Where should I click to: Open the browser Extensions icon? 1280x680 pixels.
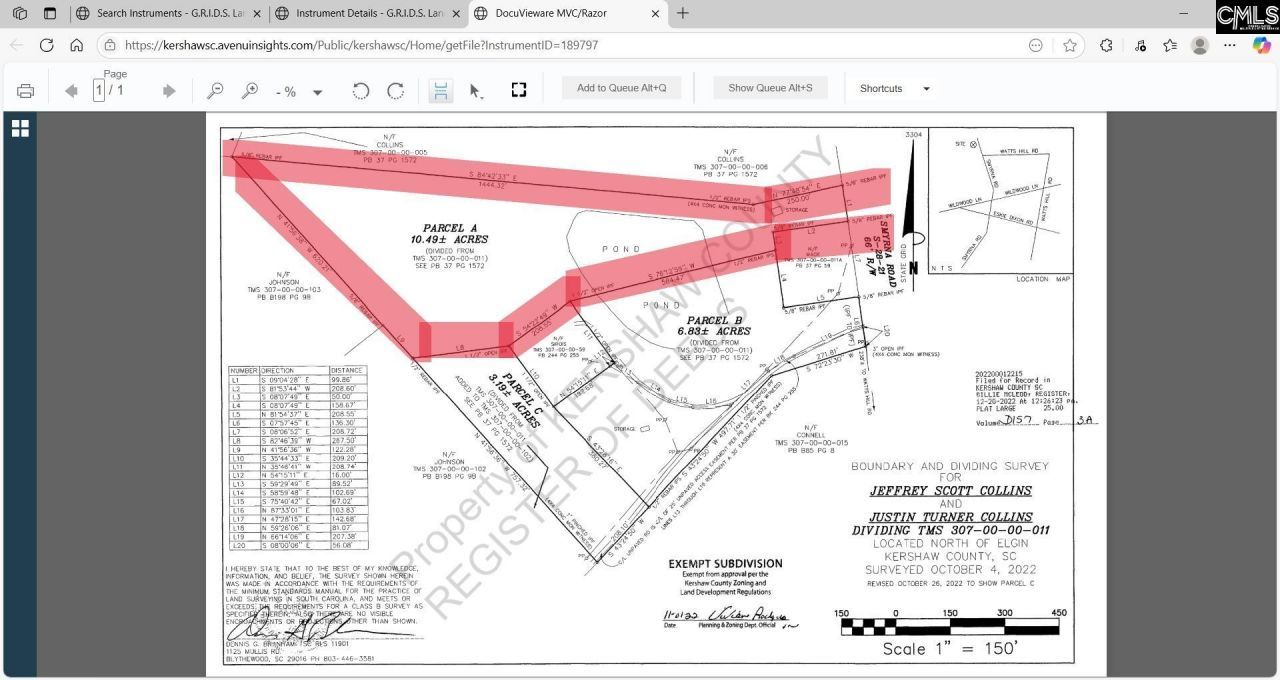tap(1106, 45)
